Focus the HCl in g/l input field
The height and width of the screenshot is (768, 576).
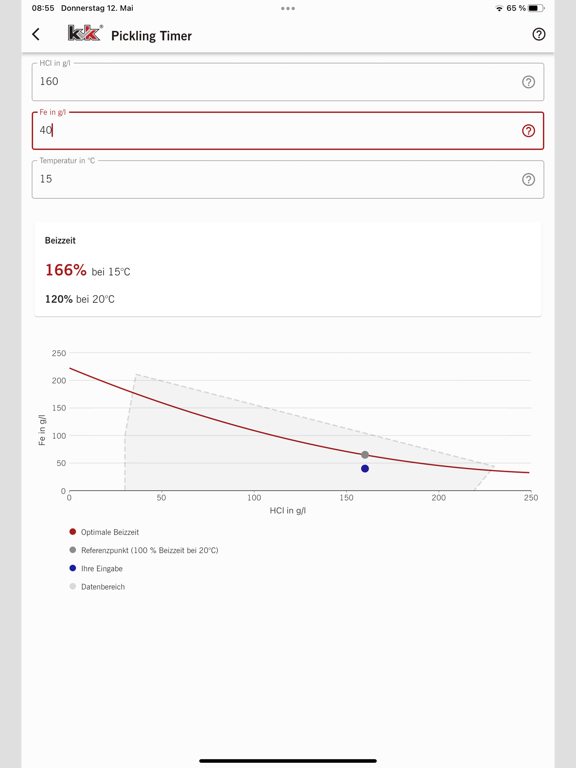tap(288, 82)
